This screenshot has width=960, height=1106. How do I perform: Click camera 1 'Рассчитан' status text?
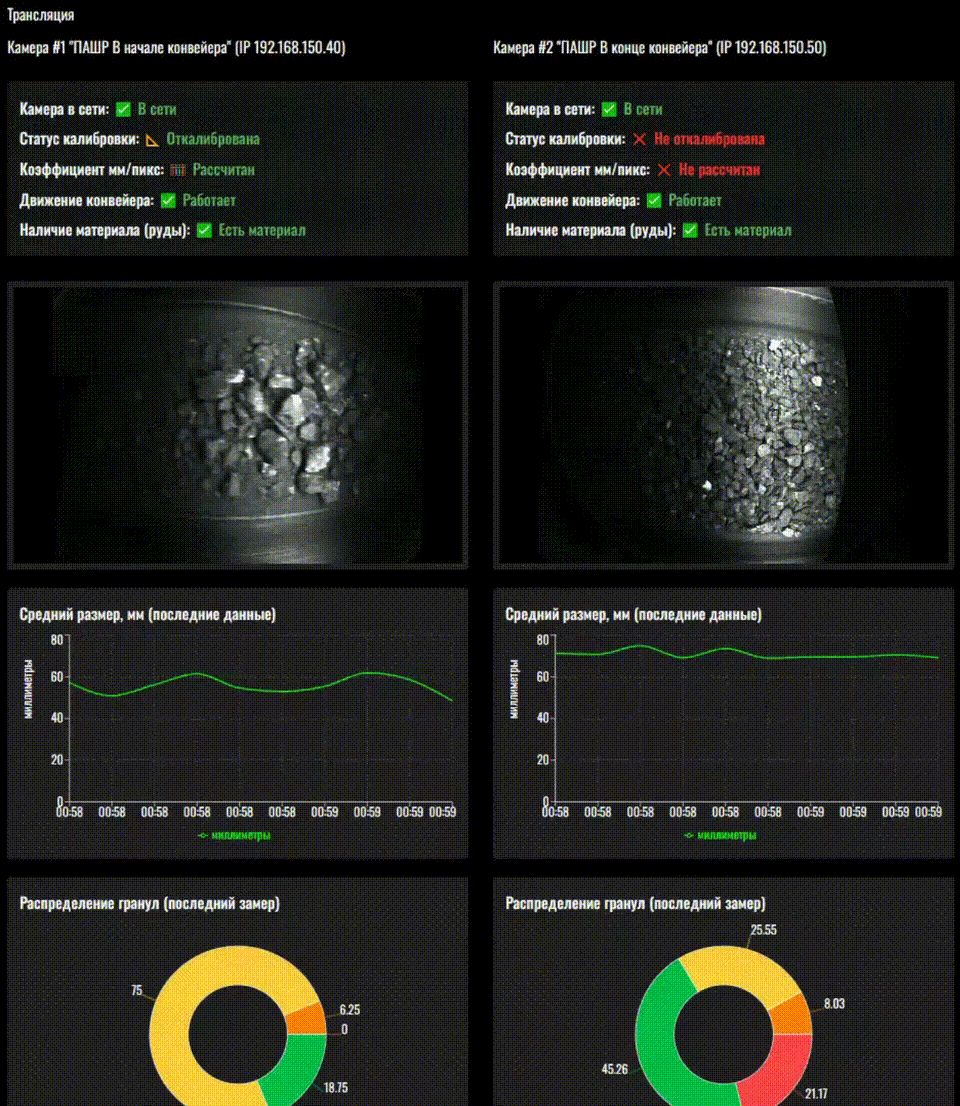tap(224, 170)
